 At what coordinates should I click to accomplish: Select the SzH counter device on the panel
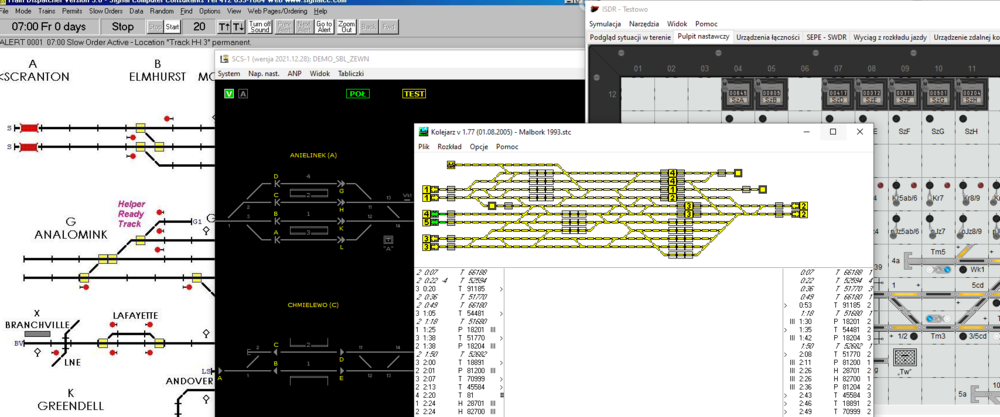[970, 96]
